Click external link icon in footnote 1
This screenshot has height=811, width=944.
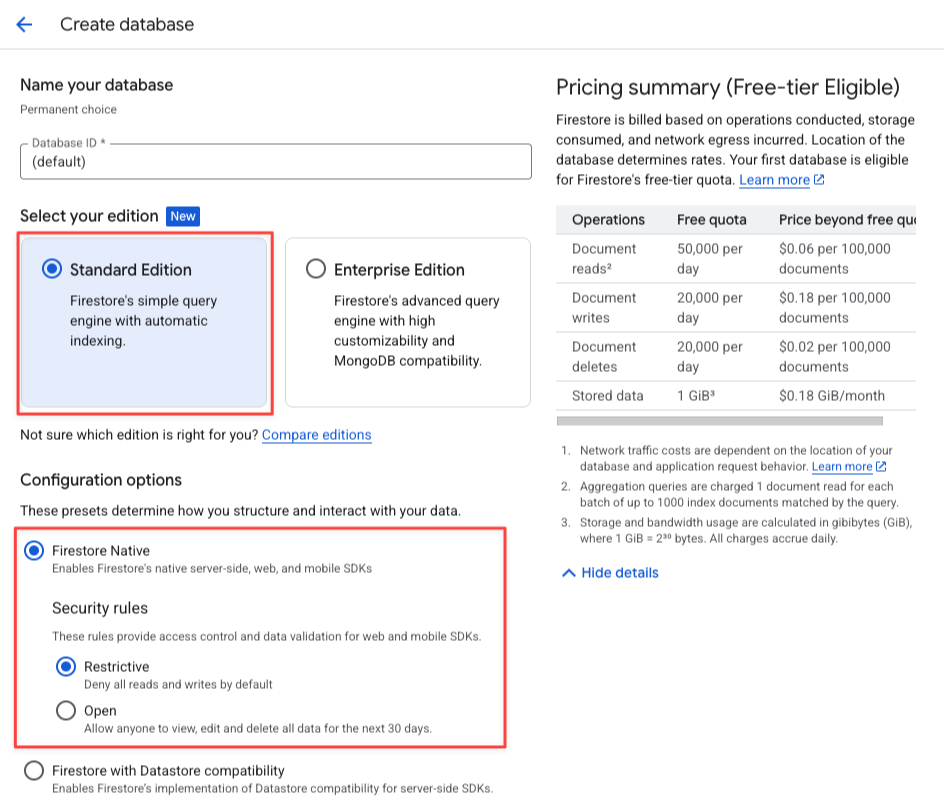881,467
